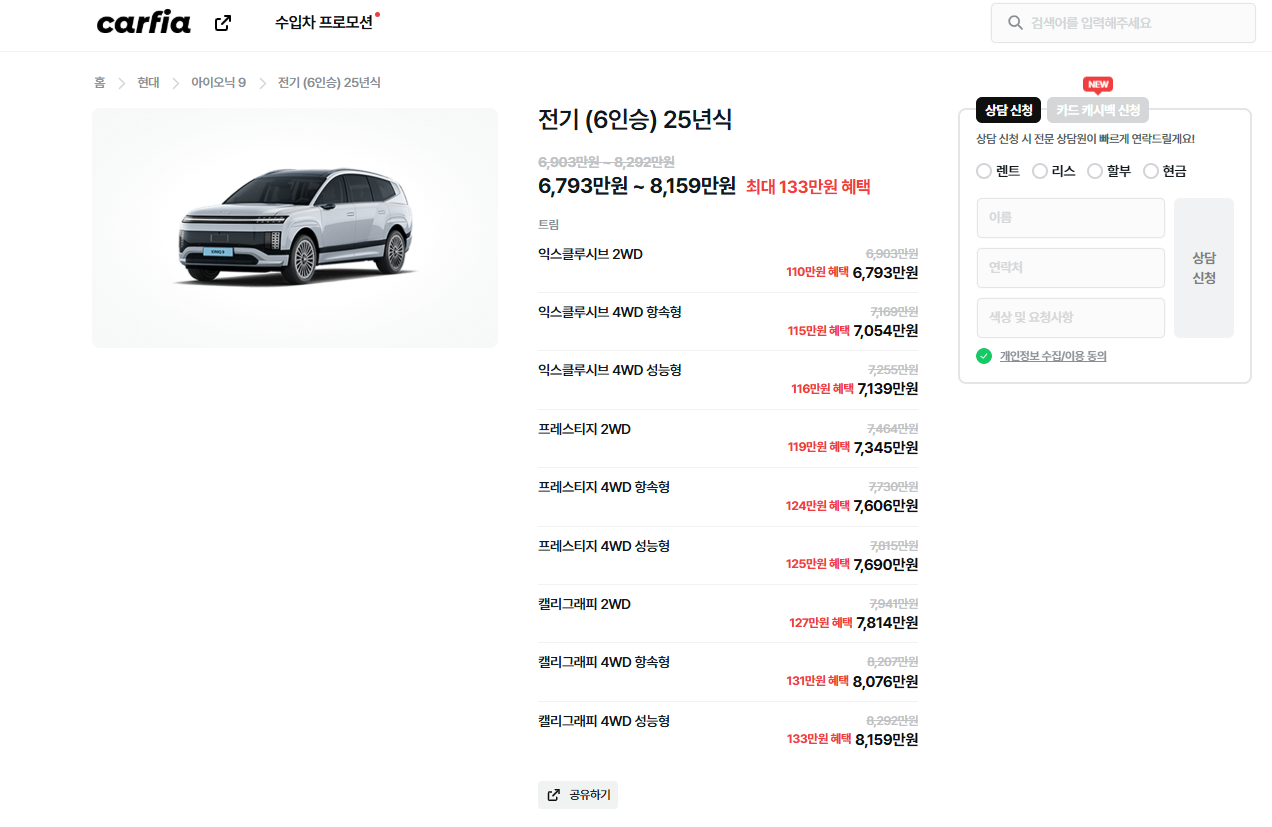Switch to the 카드 캐시백 신청 tab
Viewport: 1272px width, 827px height.
pyautogui.click(x=1098, y=110)
